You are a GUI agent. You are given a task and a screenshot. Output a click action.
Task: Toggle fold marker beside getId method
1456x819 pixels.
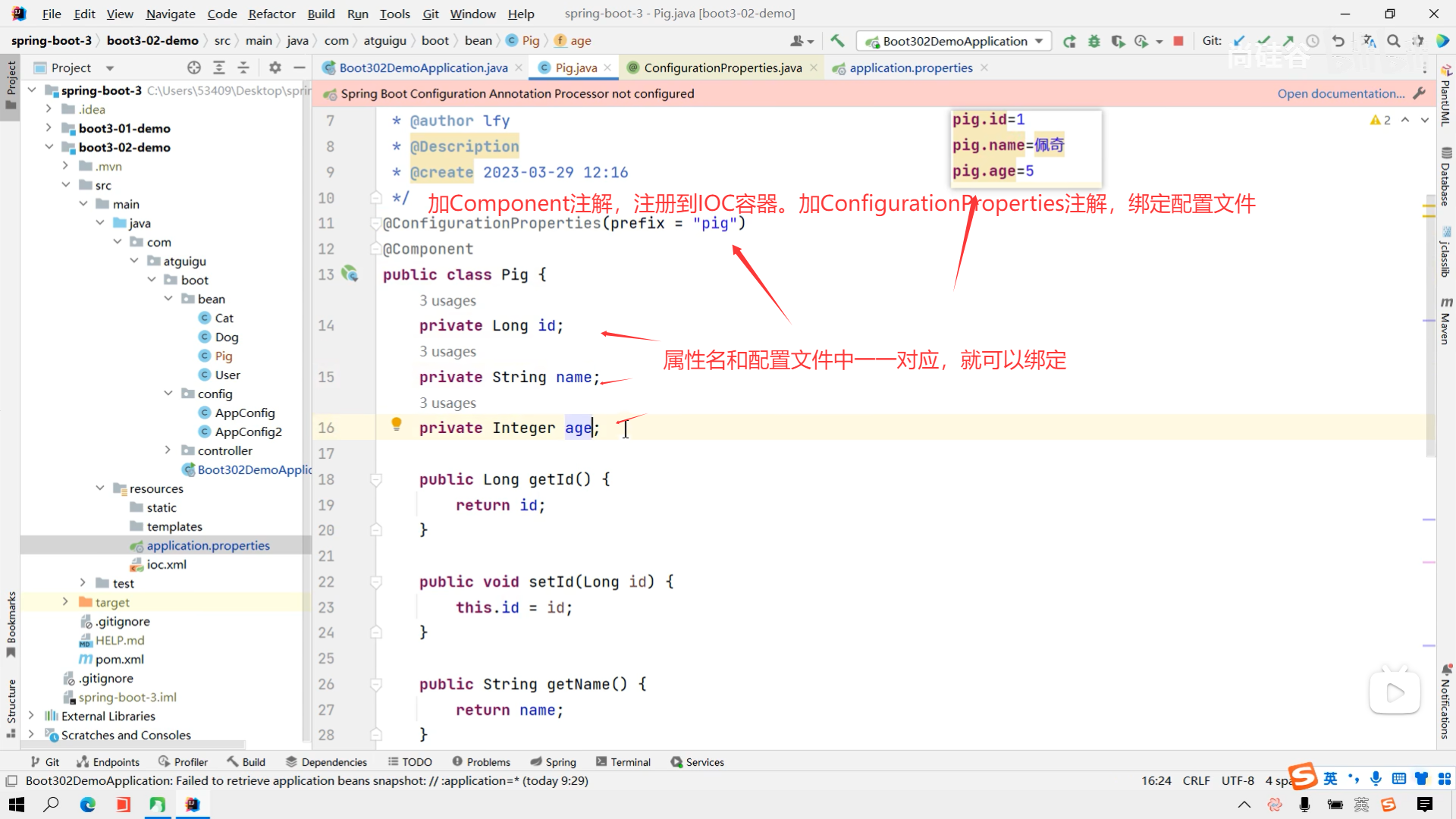(x=375, y=479)
